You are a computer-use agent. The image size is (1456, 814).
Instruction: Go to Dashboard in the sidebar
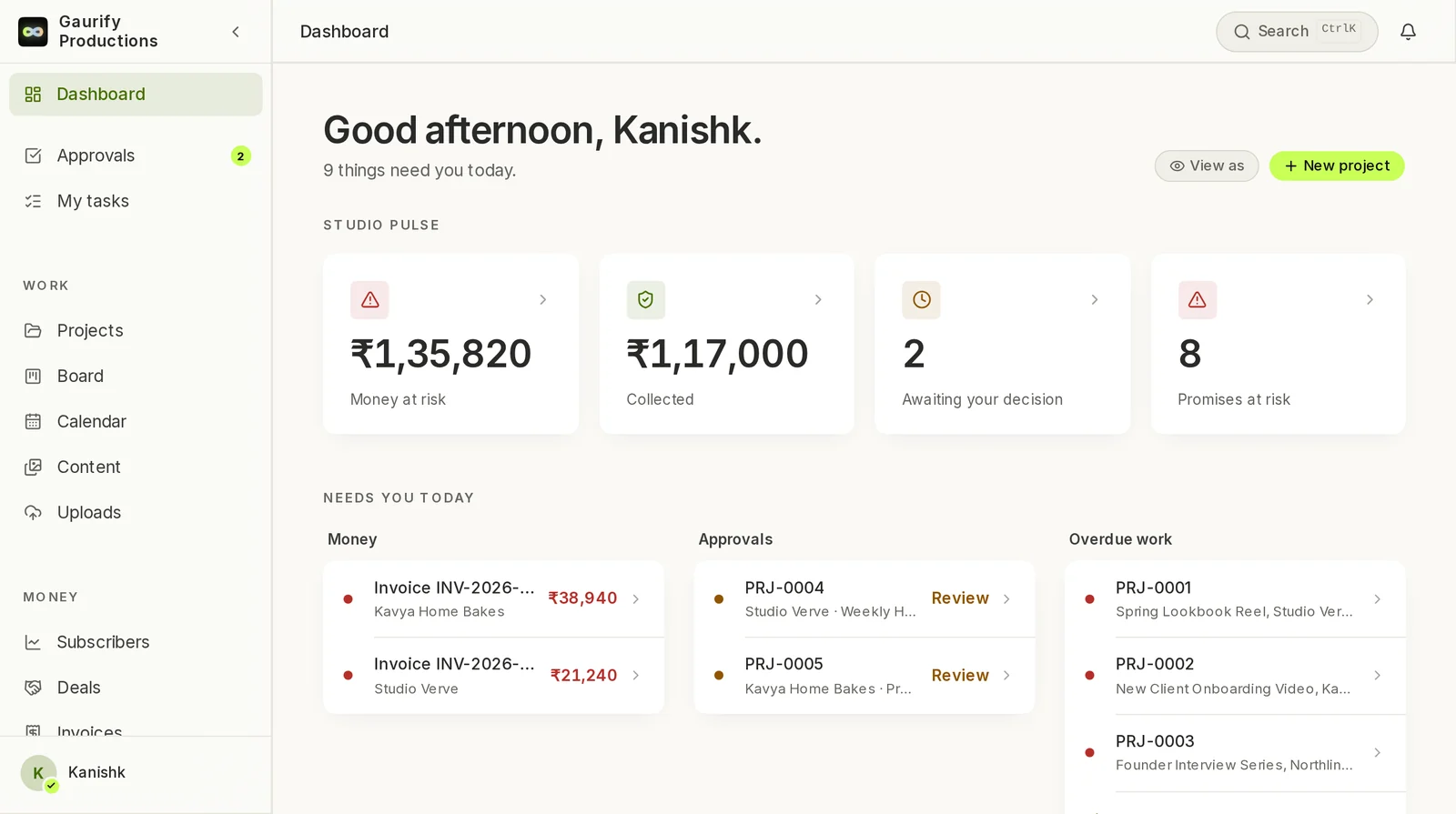pos(136,95)
